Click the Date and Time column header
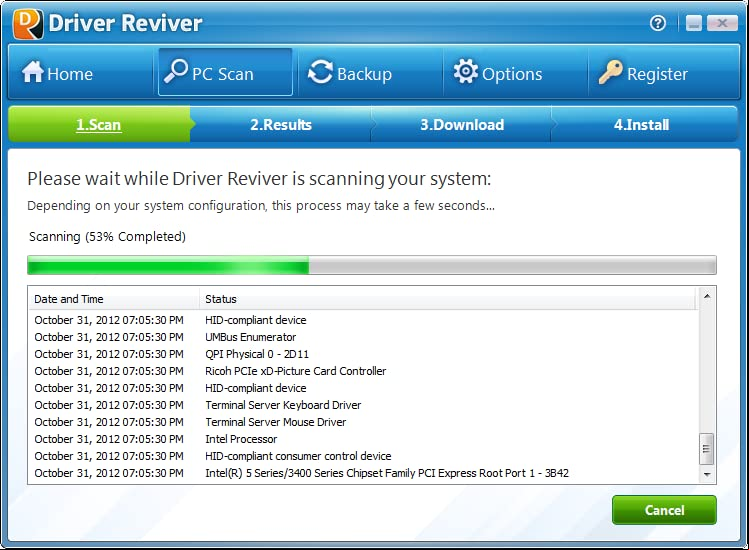 pyautogui.click(x=113, y=299)
